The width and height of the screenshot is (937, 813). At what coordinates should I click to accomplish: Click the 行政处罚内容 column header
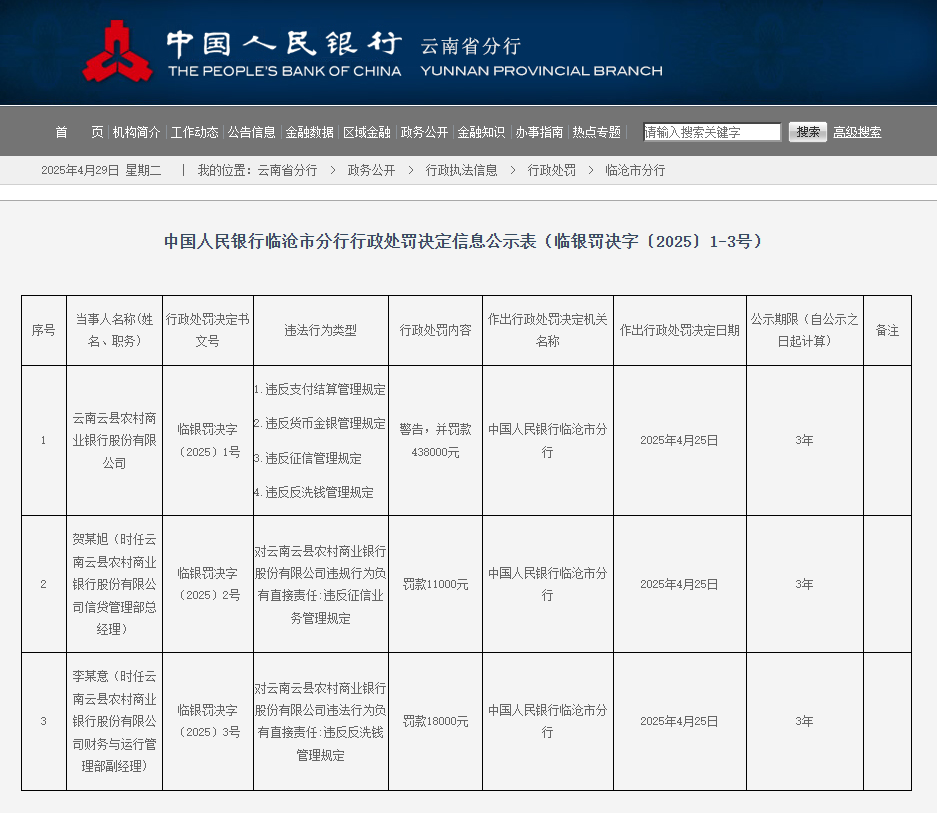point(435,330)
